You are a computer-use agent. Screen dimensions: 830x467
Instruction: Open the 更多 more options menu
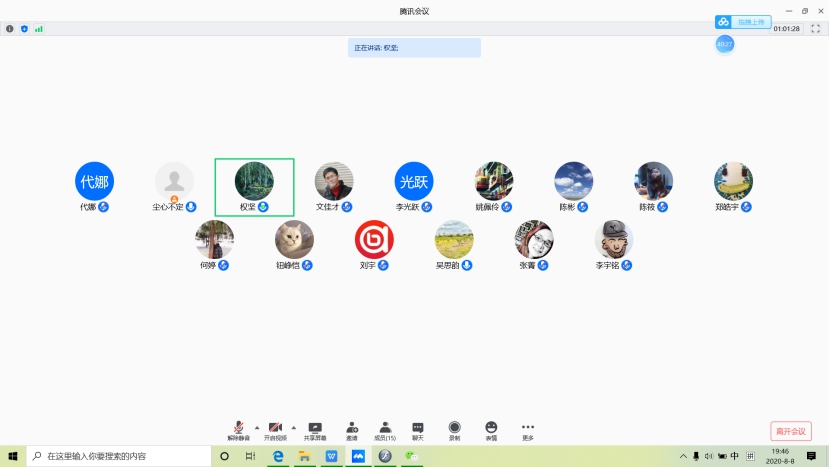click(528, 430)
